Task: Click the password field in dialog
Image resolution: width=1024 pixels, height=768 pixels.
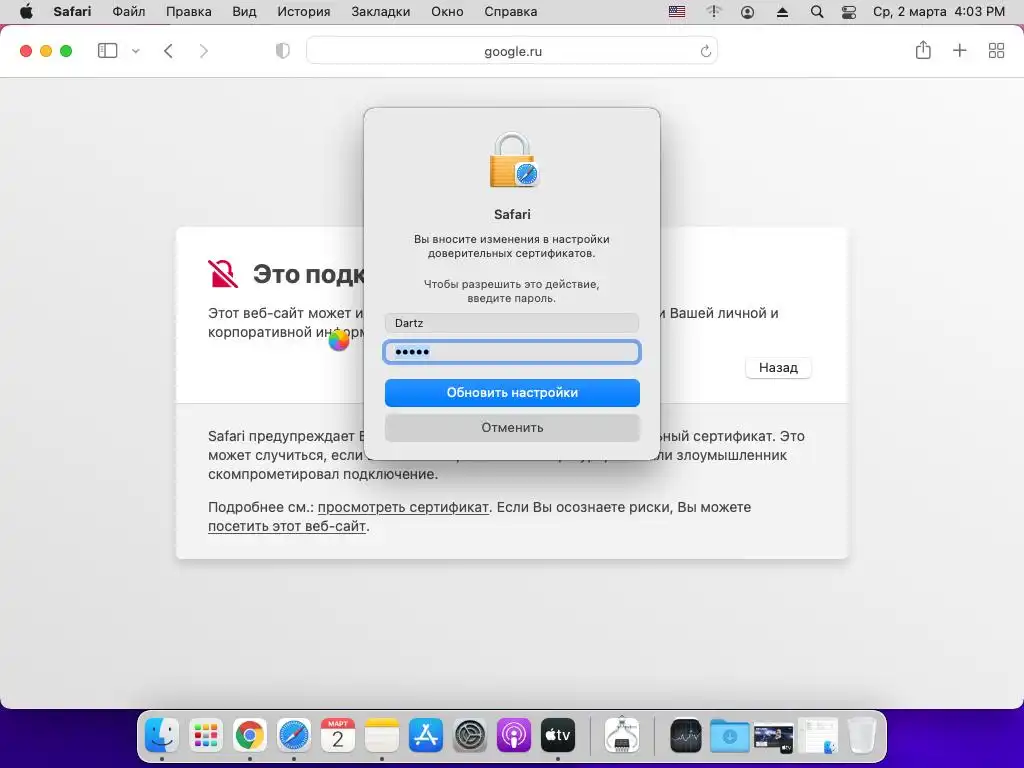Action: click(512, 352)
